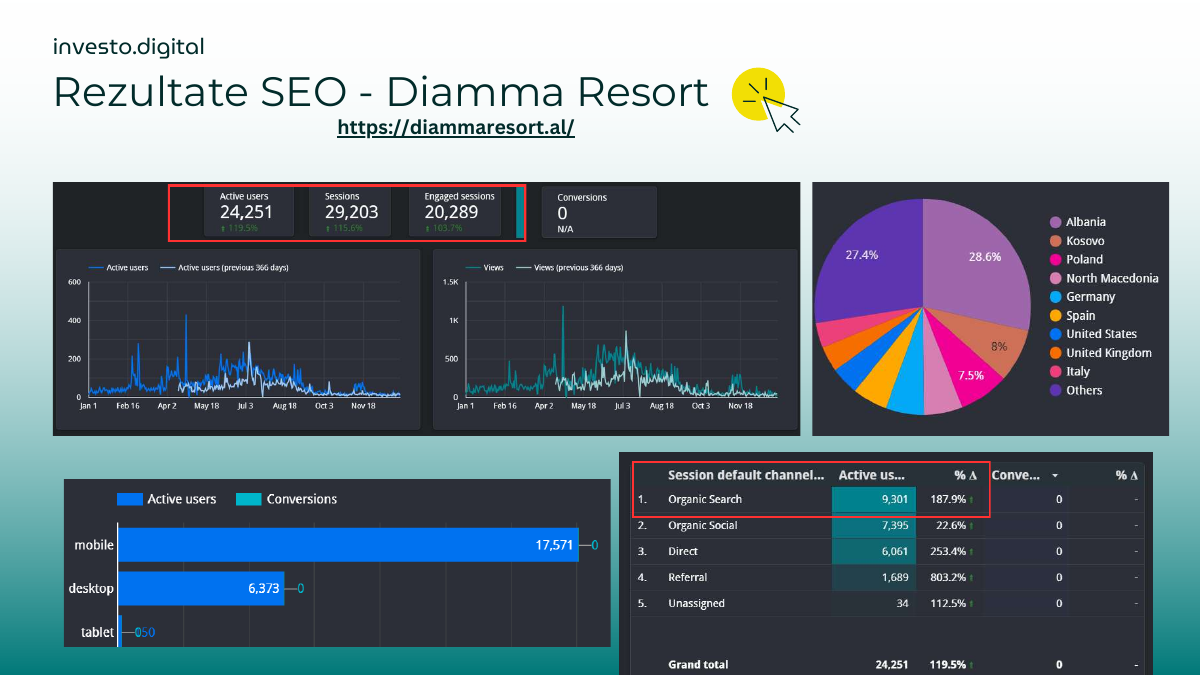The height and width of the screenshot is (675, 1200).
Task: Select the Active users scorecard showing 24,251
Action: coord(249,212)
